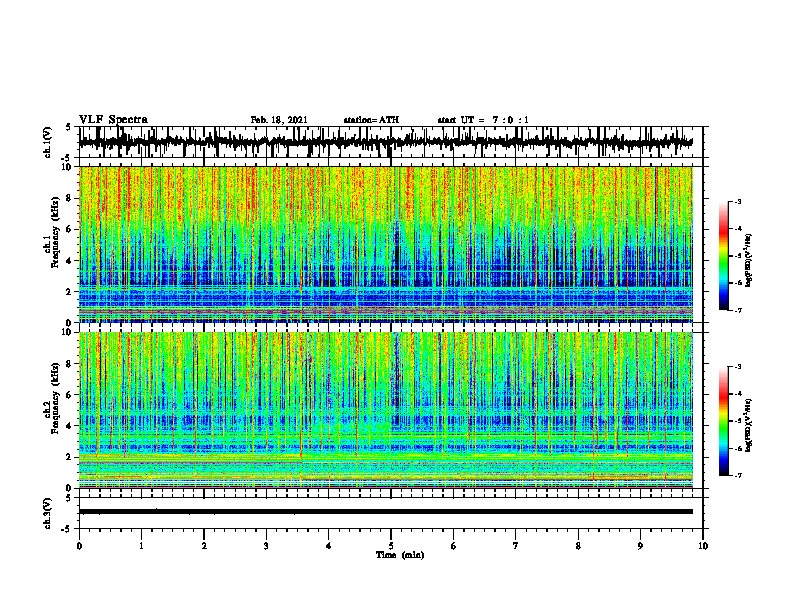The height and width of the screenshot is (612, 792).
Task: Select the "start UT = 7 : 0 : 1" text
Action: pyautogui.click(x=483, y=120)
